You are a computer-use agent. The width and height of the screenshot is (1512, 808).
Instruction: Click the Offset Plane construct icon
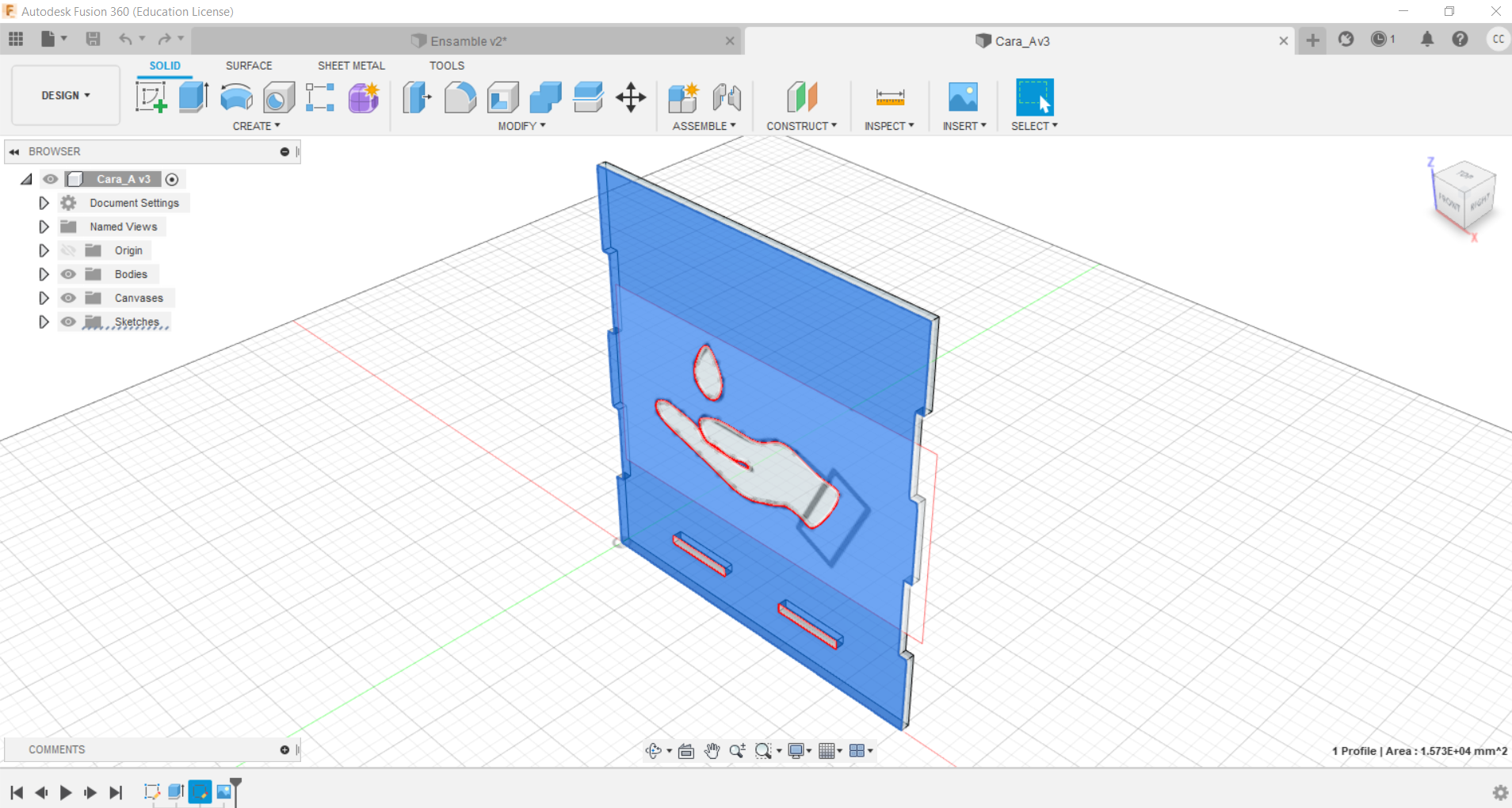802,97
